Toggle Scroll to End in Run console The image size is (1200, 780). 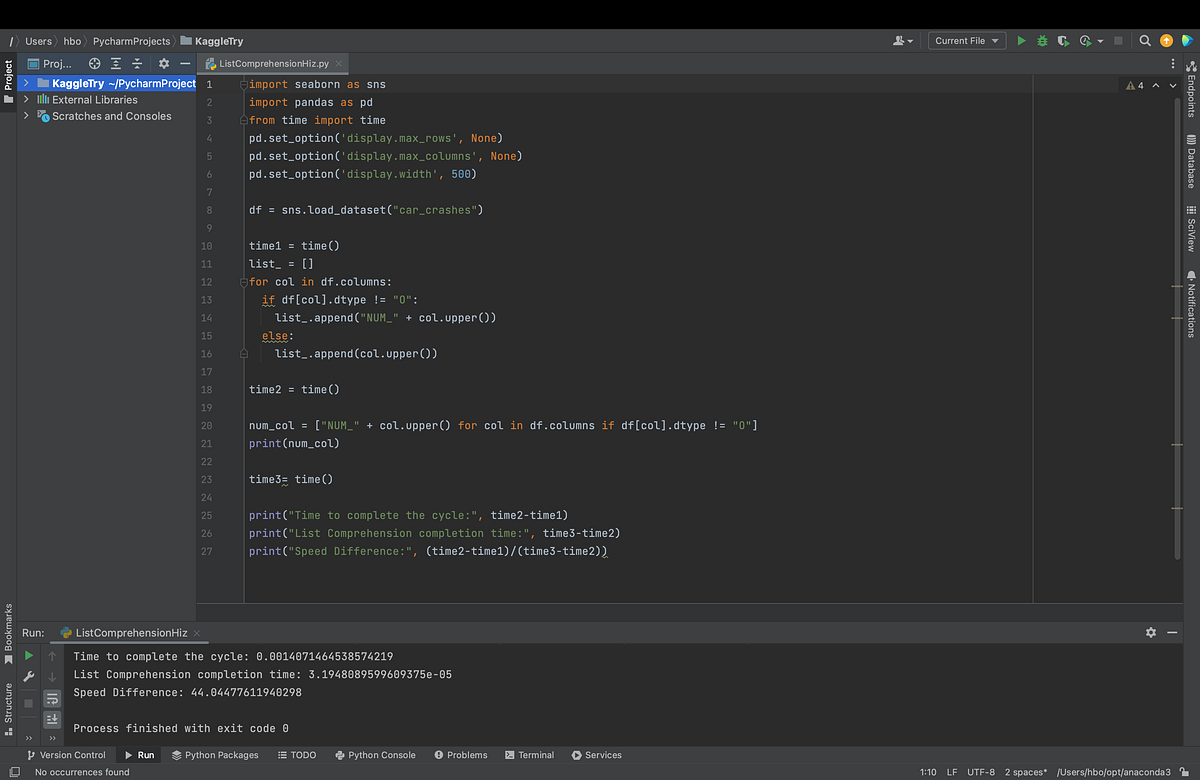(x=53, y=720)
